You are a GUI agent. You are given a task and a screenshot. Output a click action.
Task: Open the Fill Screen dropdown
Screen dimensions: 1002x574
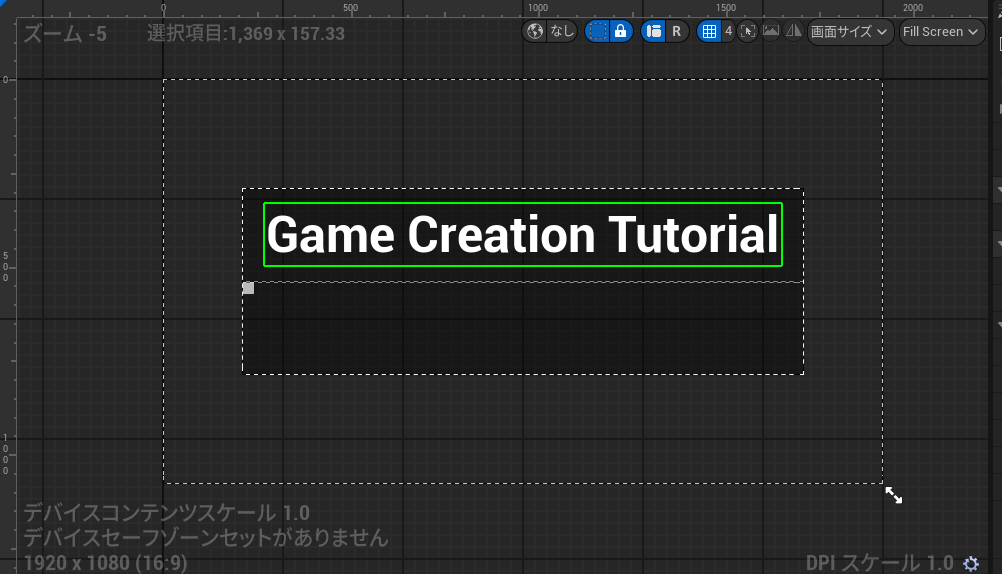[x=941, y=31]
